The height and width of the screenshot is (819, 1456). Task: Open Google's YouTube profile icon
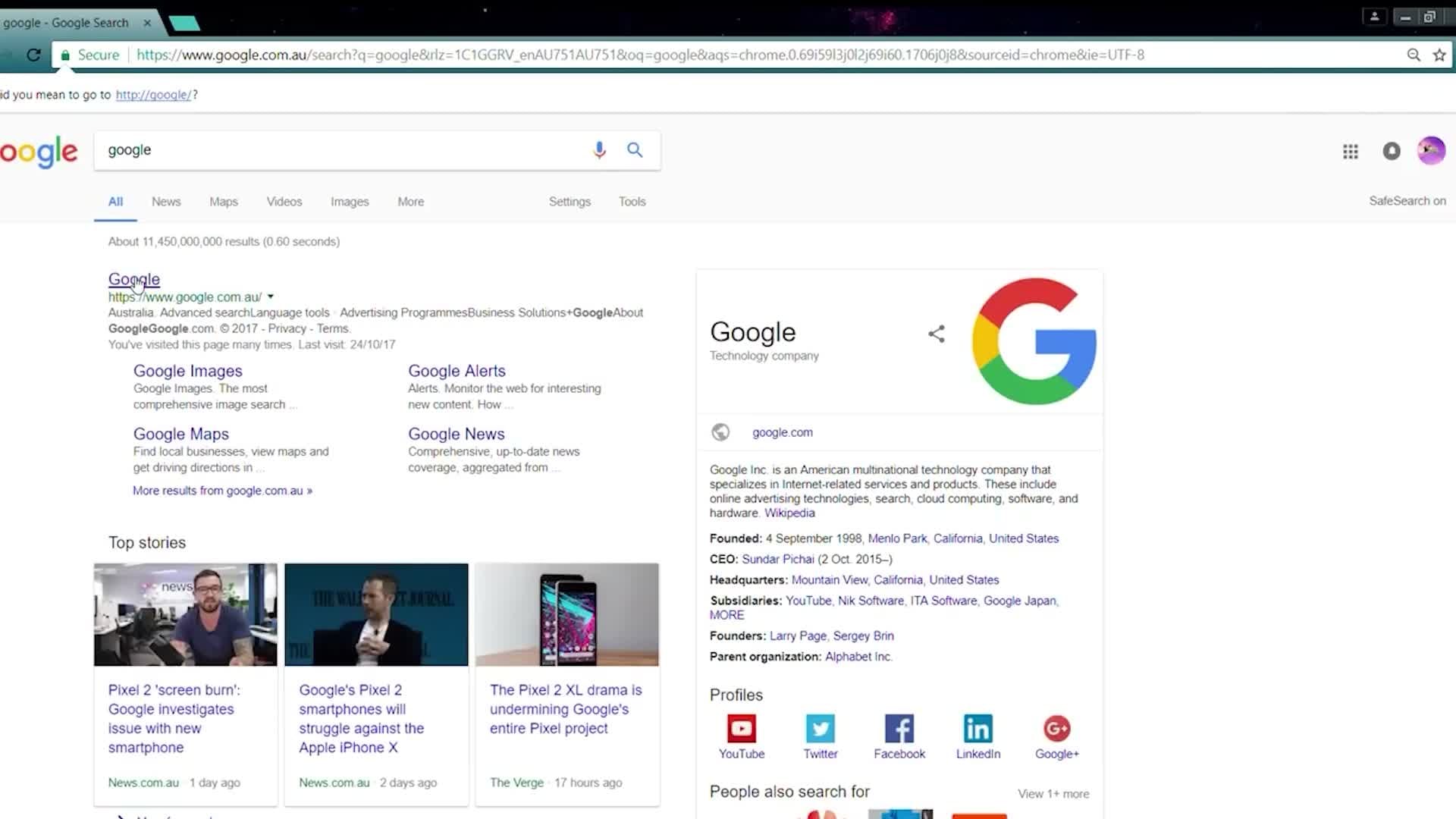[742, 729]
